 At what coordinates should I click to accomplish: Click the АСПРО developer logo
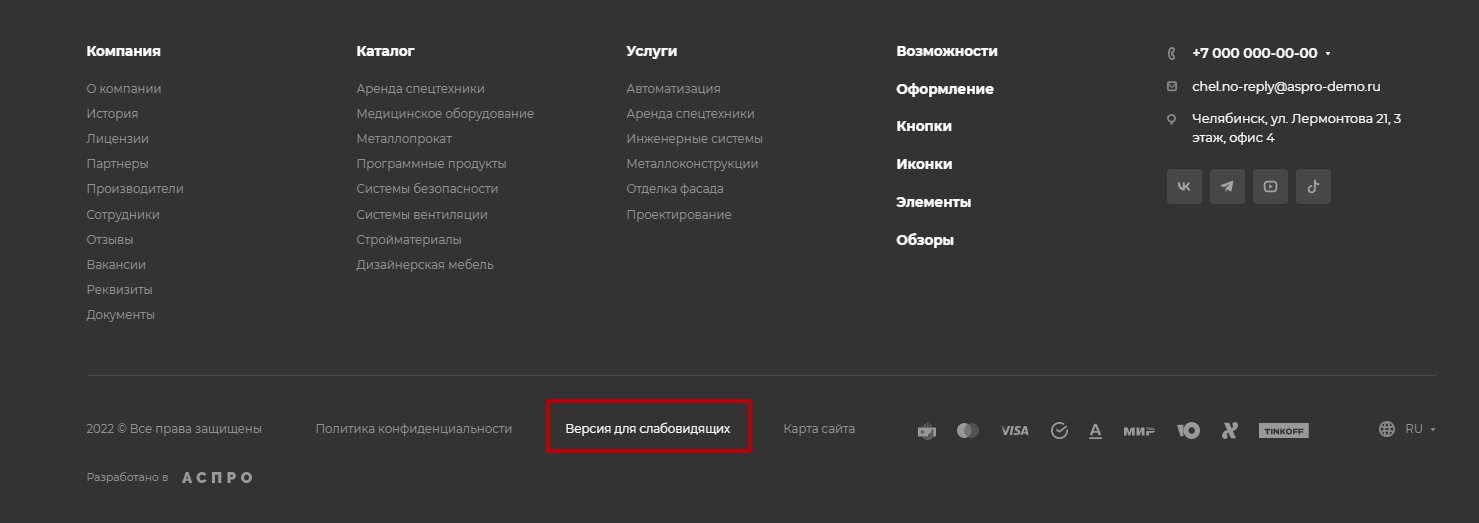(217, 478)
